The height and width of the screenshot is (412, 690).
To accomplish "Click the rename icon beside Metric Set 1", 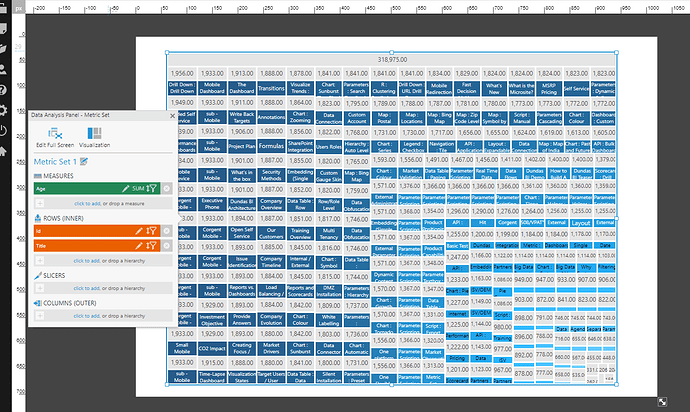I will tap(84, 162).
